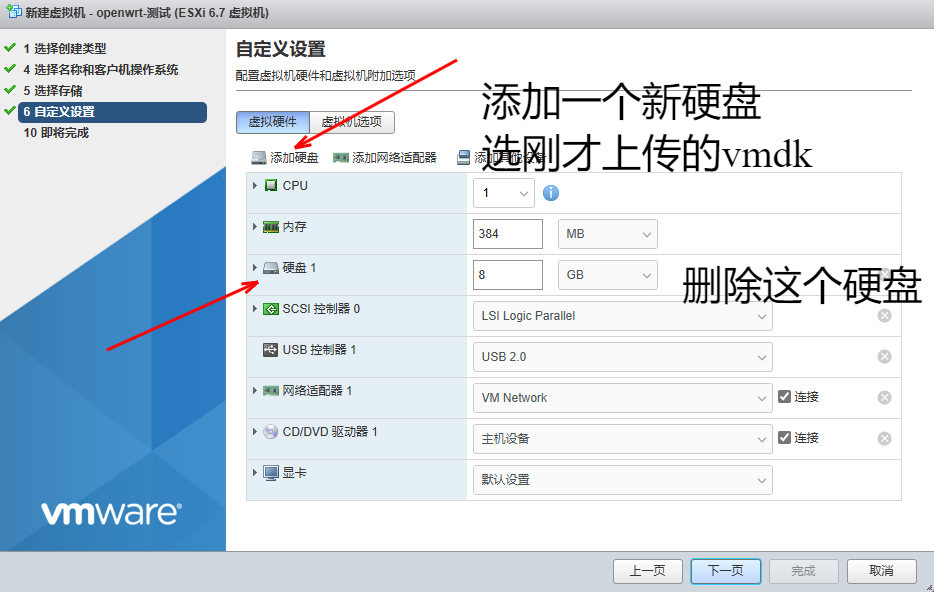
Task: Open the memory unit MB dropdown
Action: click(608, 234)
